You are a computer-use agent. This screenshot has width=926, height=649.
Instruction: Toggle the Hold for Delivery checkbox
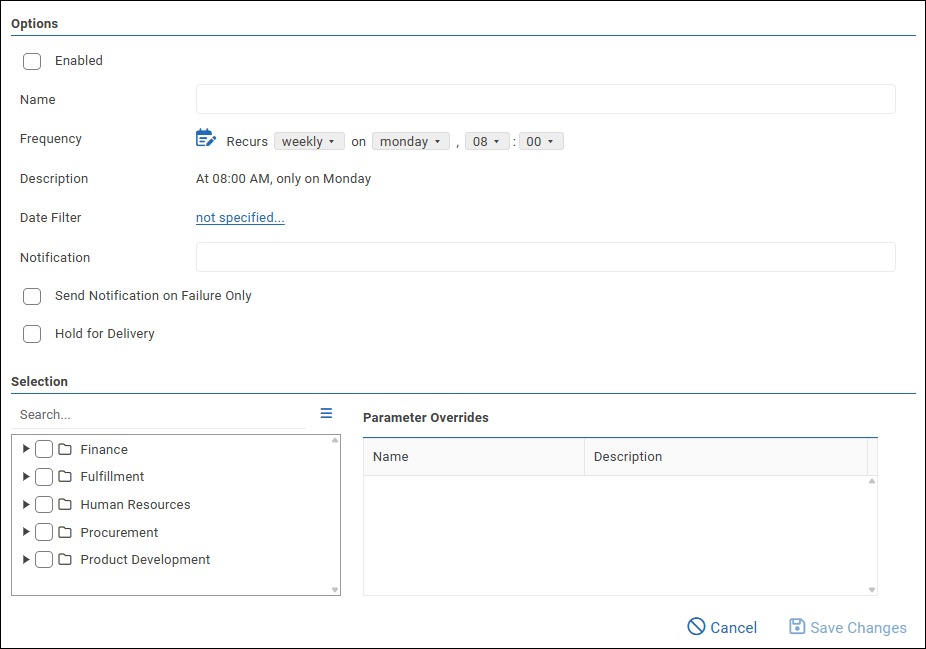click(32, 334)
